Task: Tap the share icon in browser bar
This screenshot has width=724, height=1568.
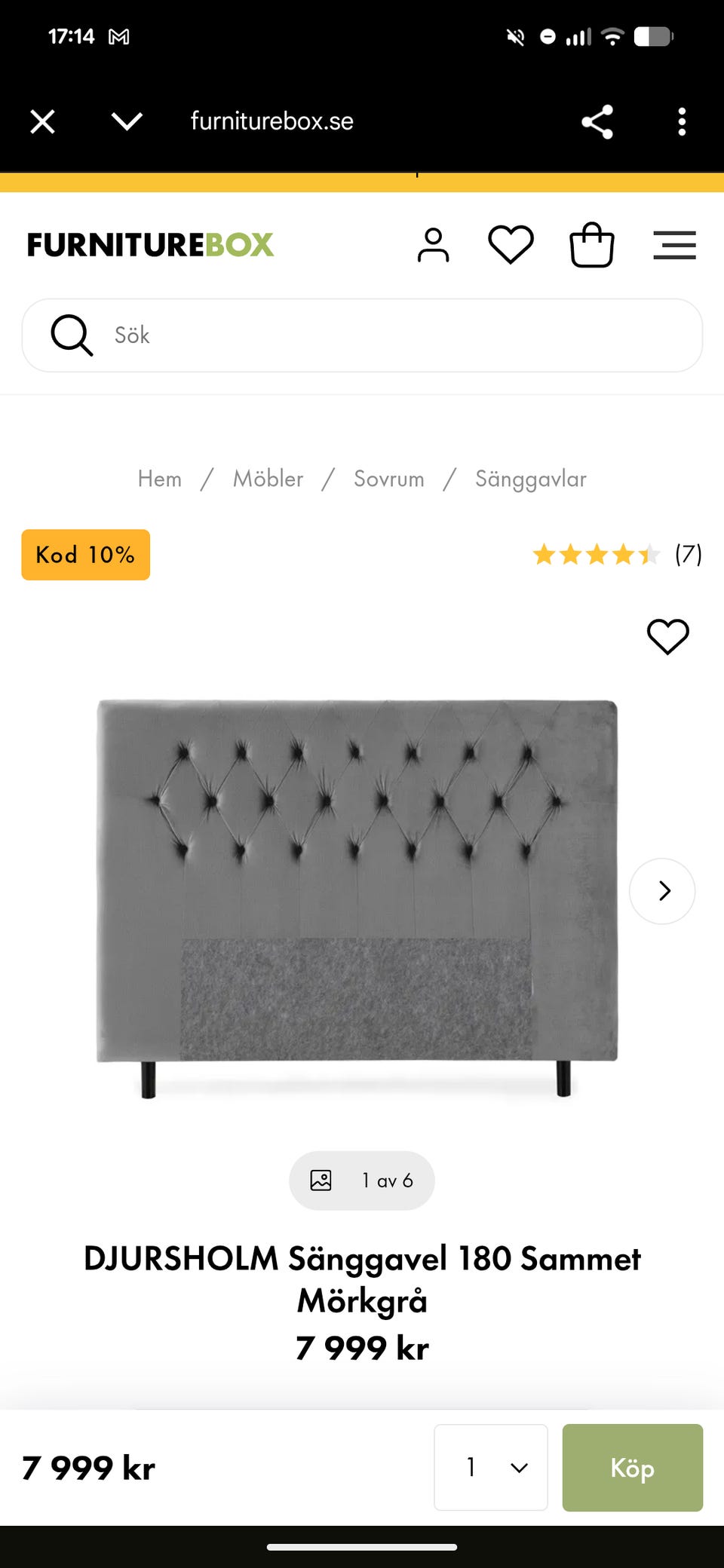Action: pyautogui.click(x=597, y=121)
